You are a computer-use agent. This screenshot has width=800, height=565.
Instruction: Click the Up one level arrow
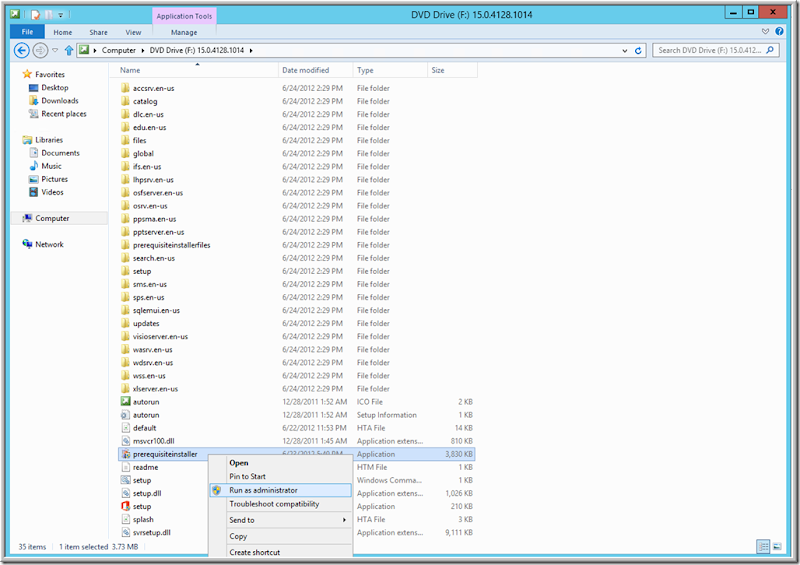click(69, 51)
